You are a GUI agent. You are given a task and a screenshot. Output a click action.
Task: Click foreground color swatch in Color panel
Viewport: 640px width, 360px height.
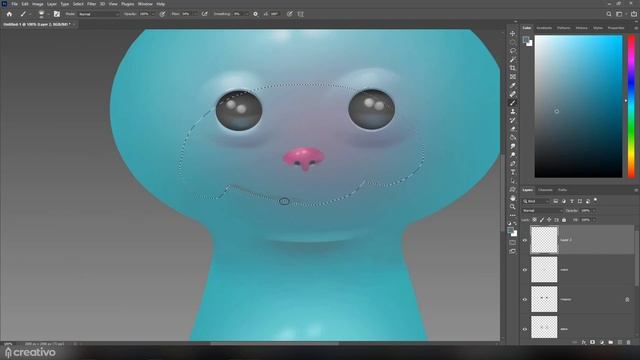[x=526, y=39]
